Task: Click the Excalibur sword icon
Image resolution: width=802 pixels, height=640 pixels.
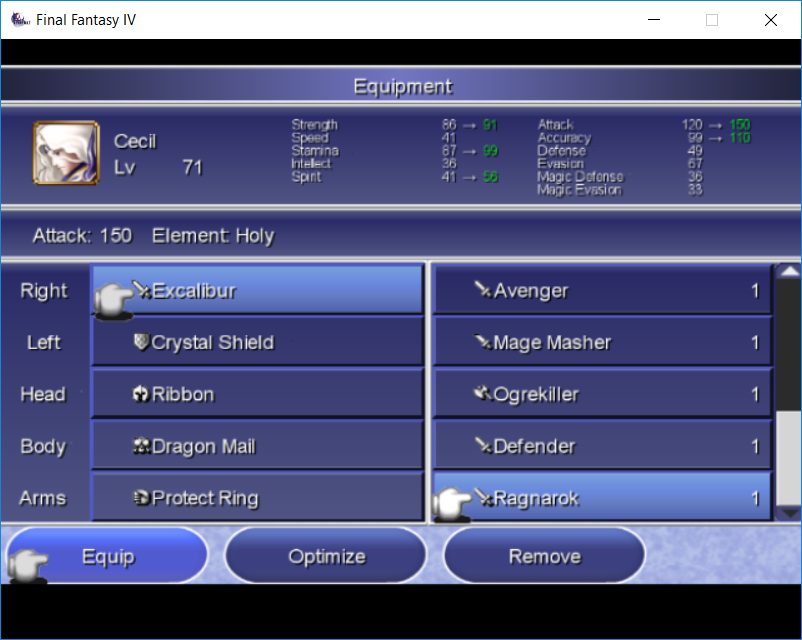Action: 141,290
